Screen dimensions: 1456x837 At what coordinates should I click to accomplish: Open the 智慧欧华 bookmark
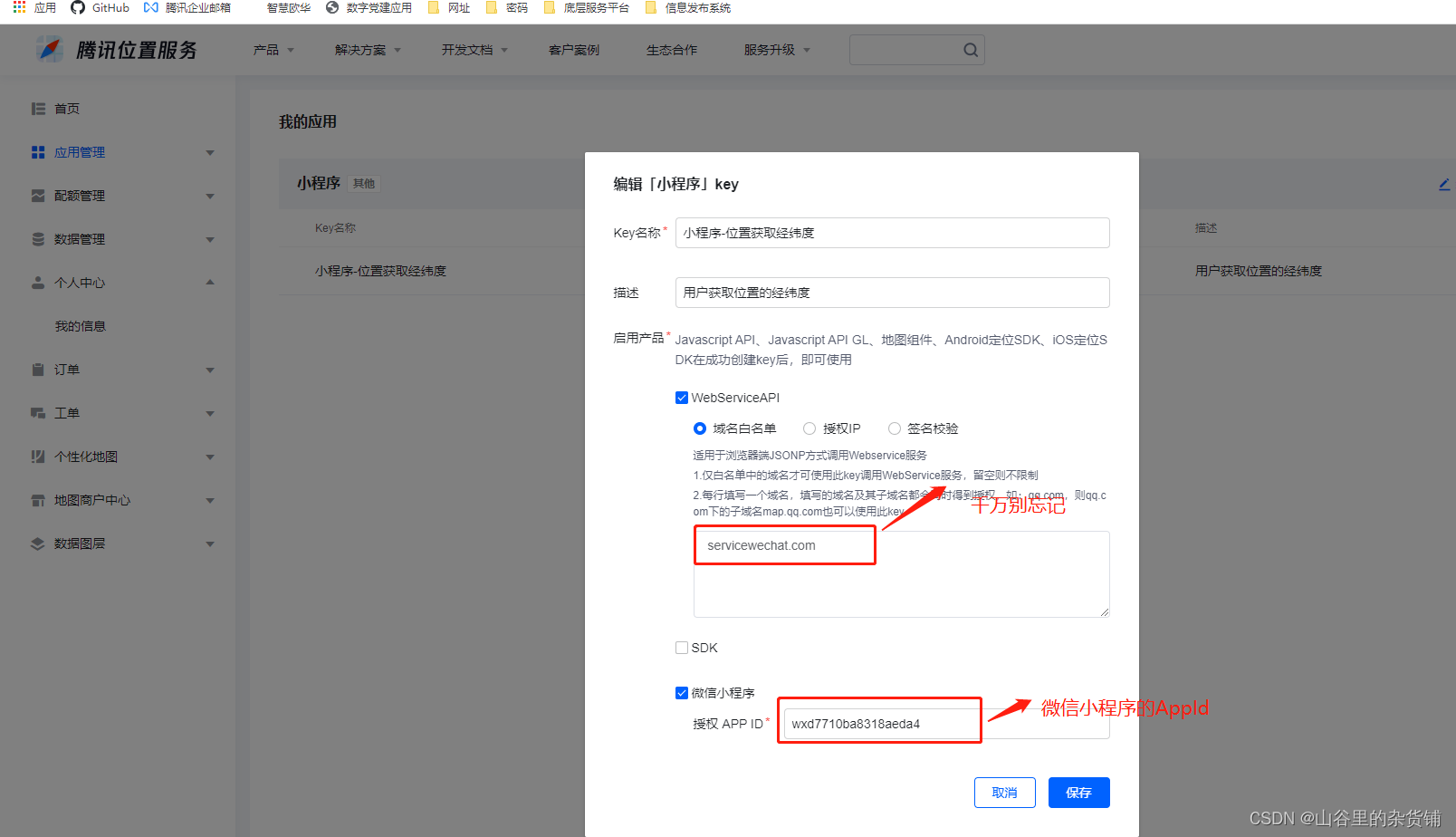point(288,7)
